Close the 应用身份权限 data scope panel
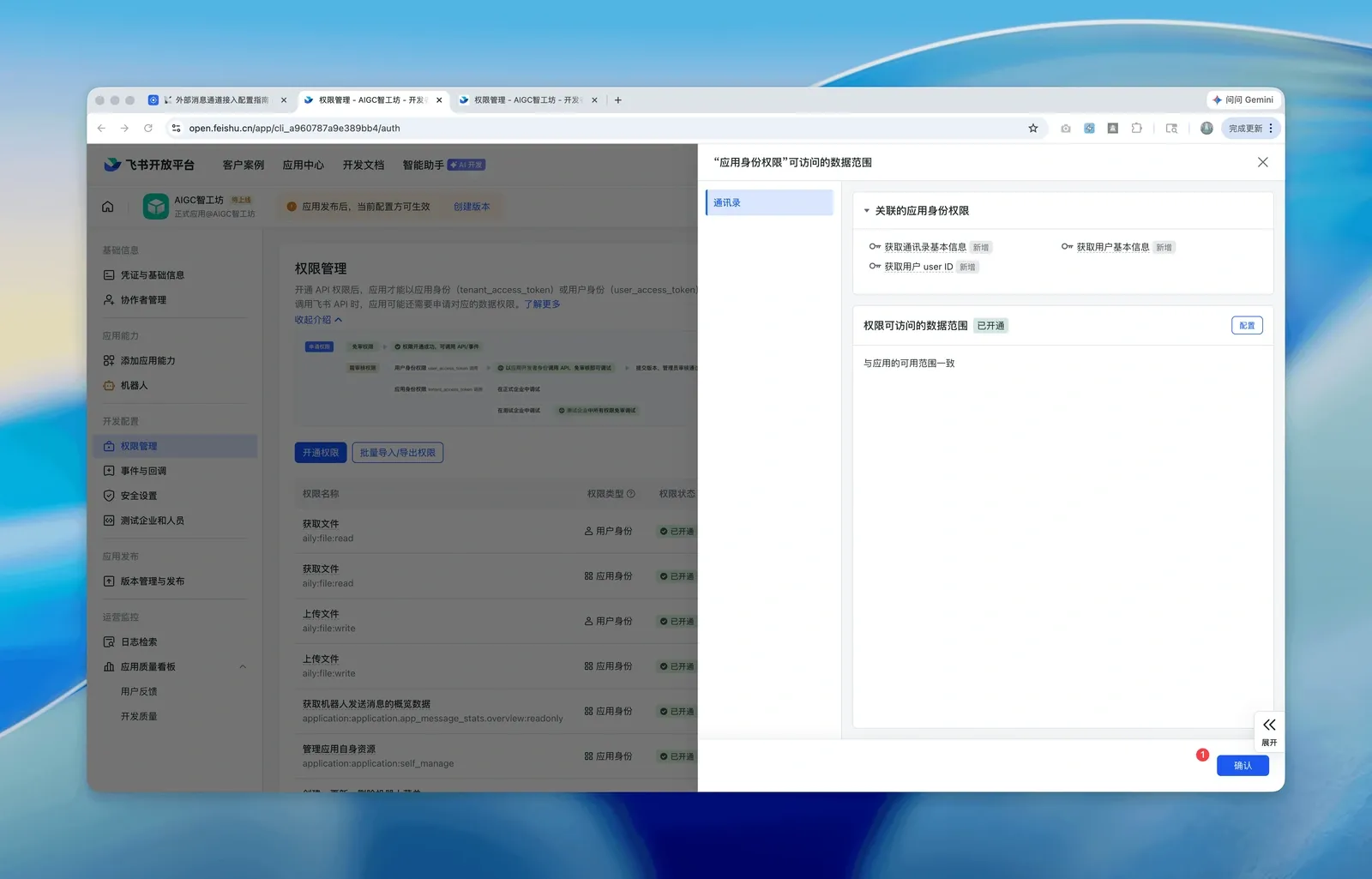1372x879 pixels. click(x=1262, y=162)
